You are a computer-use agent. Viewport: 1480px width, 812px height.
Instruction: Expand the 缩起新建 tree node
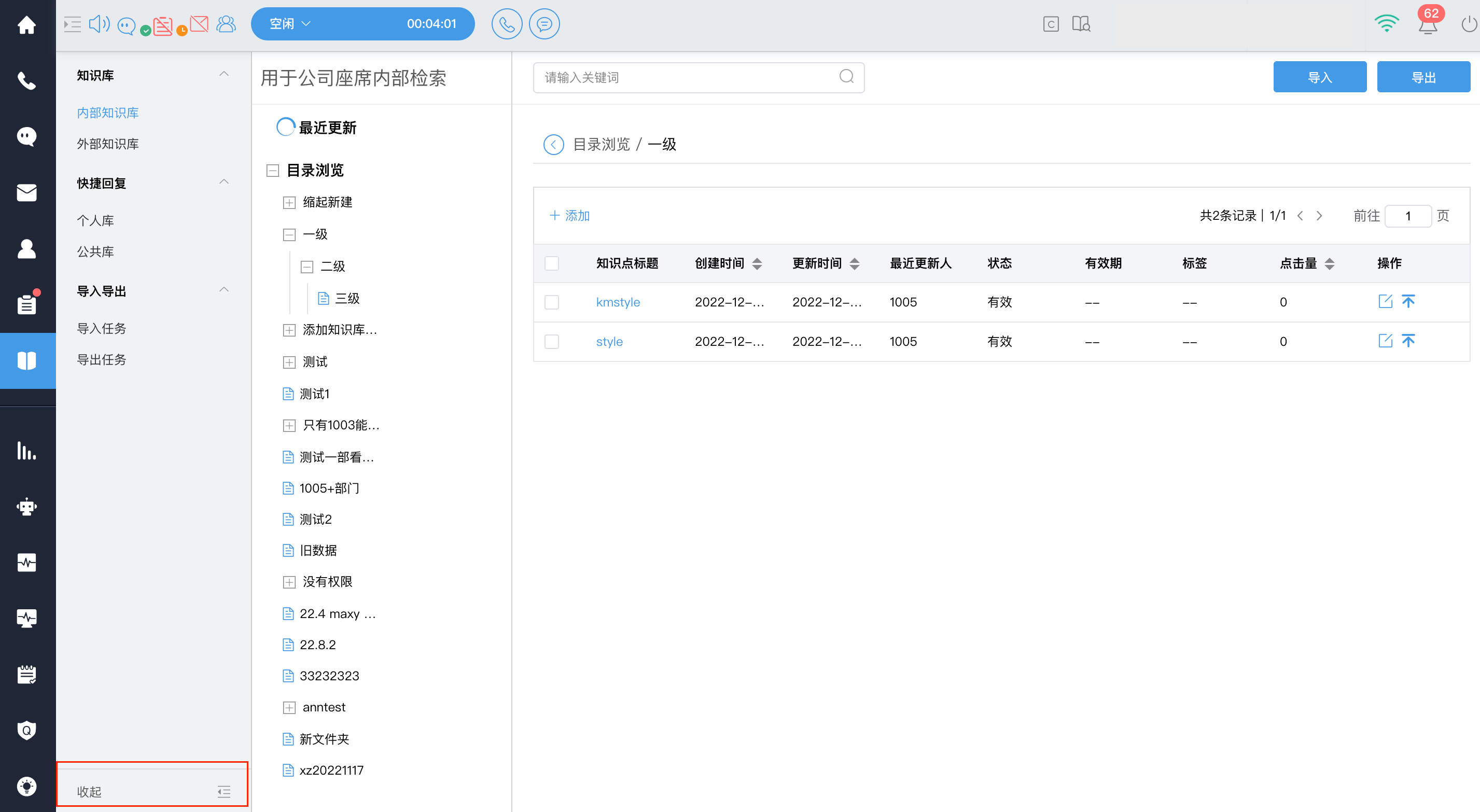tap(289, 202)
